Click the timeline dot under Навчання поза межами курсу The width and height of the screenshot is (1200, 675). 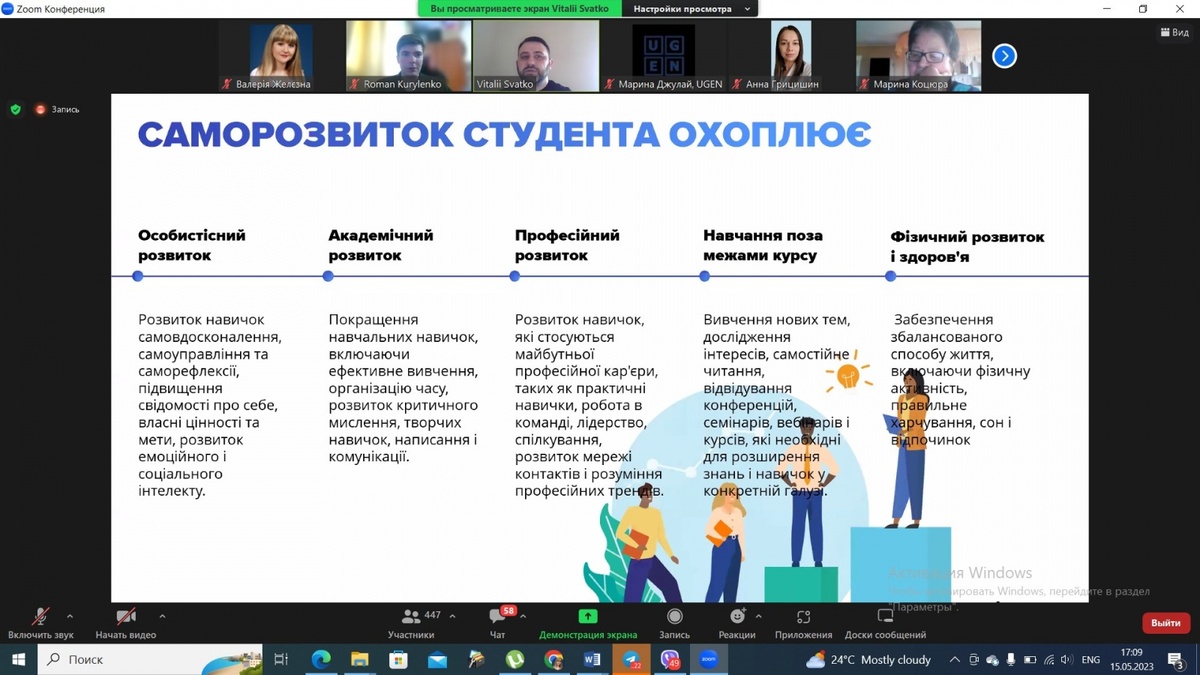point(704,277)
